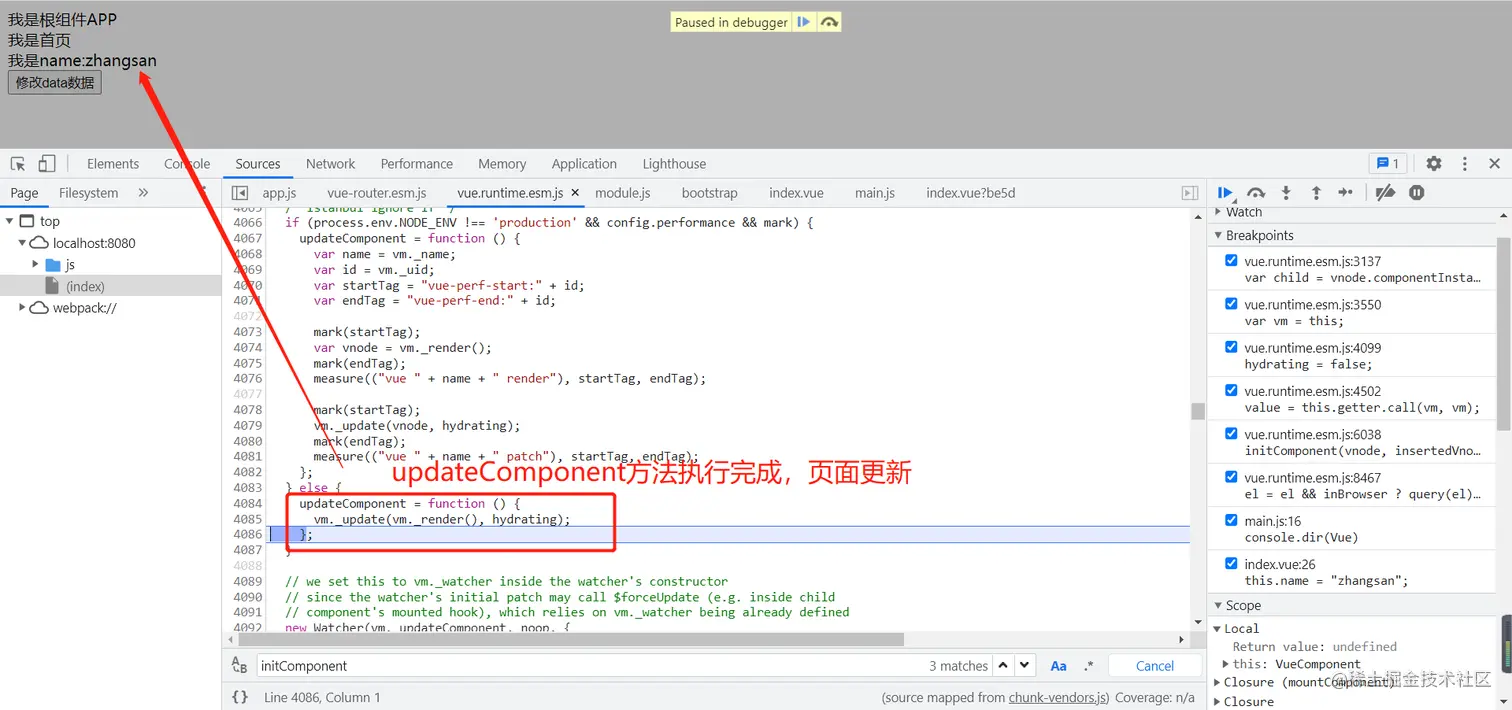Close the vue.runtime.esm.js file tab

click(x=575, y=193)
